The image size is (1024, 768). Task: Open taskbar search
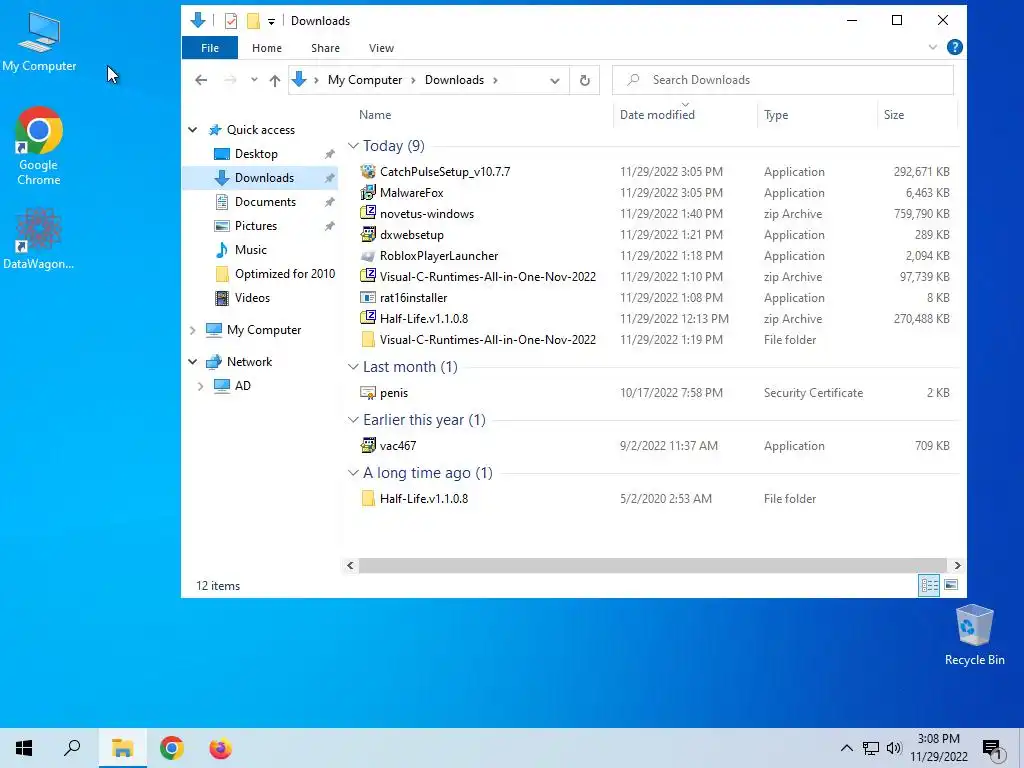pos(72,748)
